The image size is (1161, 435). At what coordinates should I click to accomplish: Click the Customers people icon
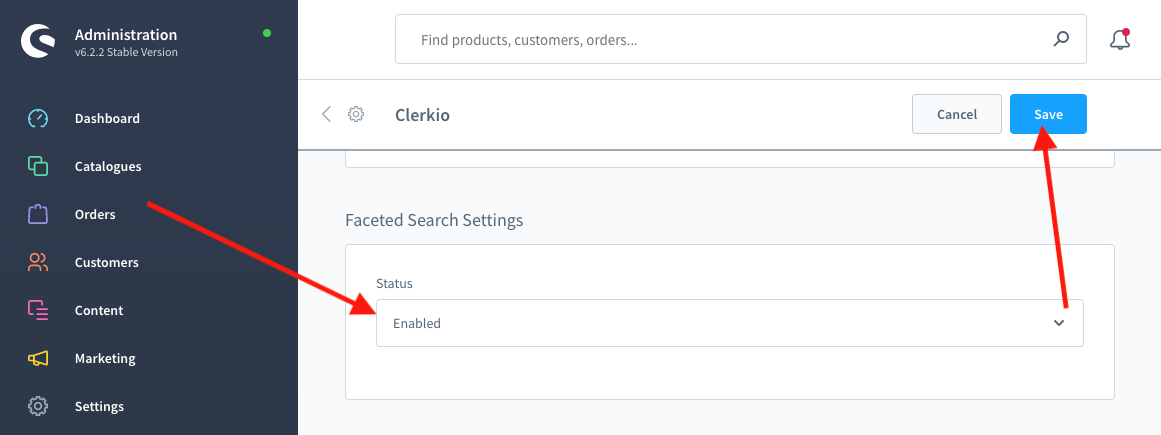click(38, 262)
